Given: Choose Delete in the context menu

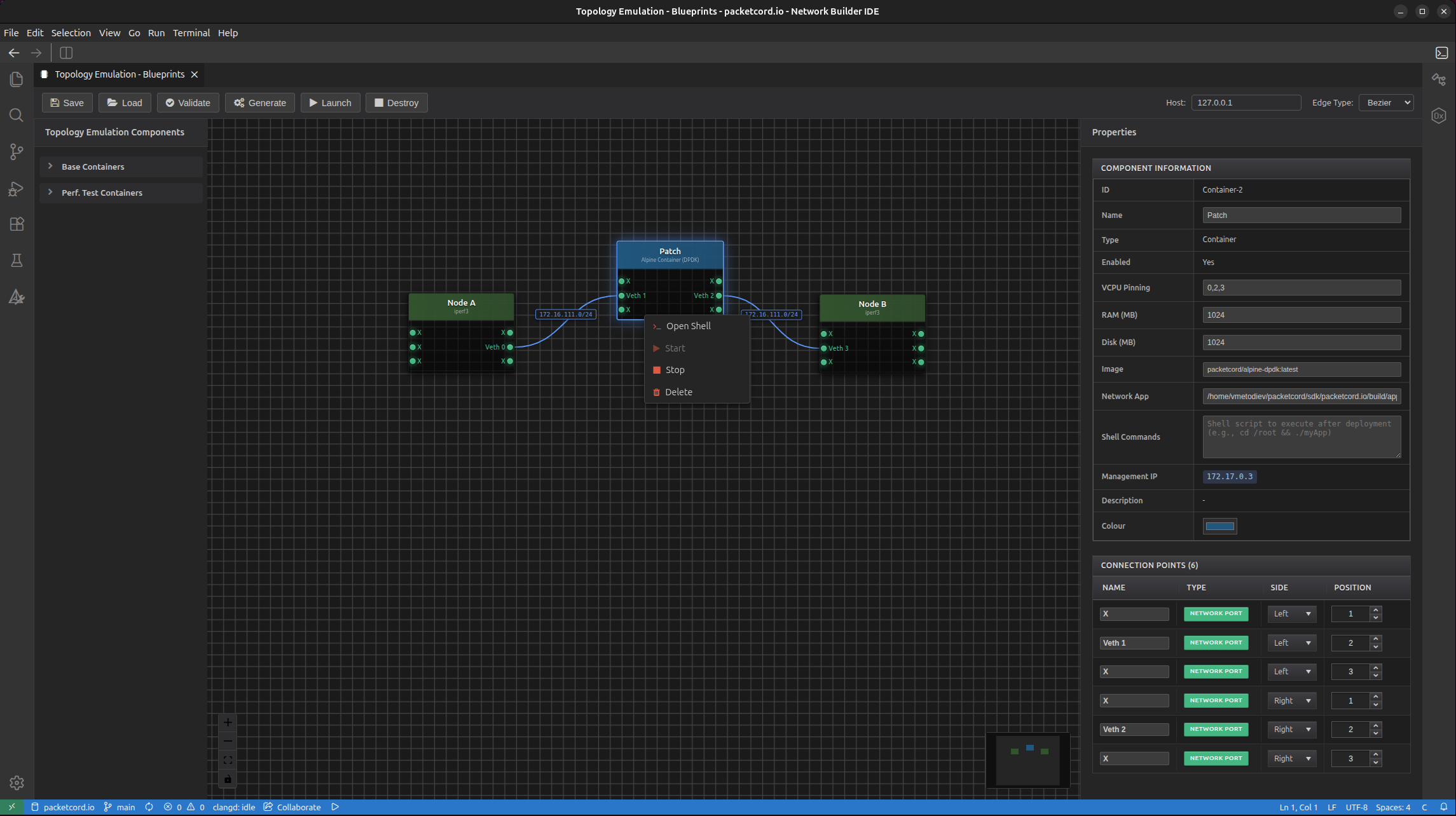Looking at the screenshot, I should click(697, 392).
